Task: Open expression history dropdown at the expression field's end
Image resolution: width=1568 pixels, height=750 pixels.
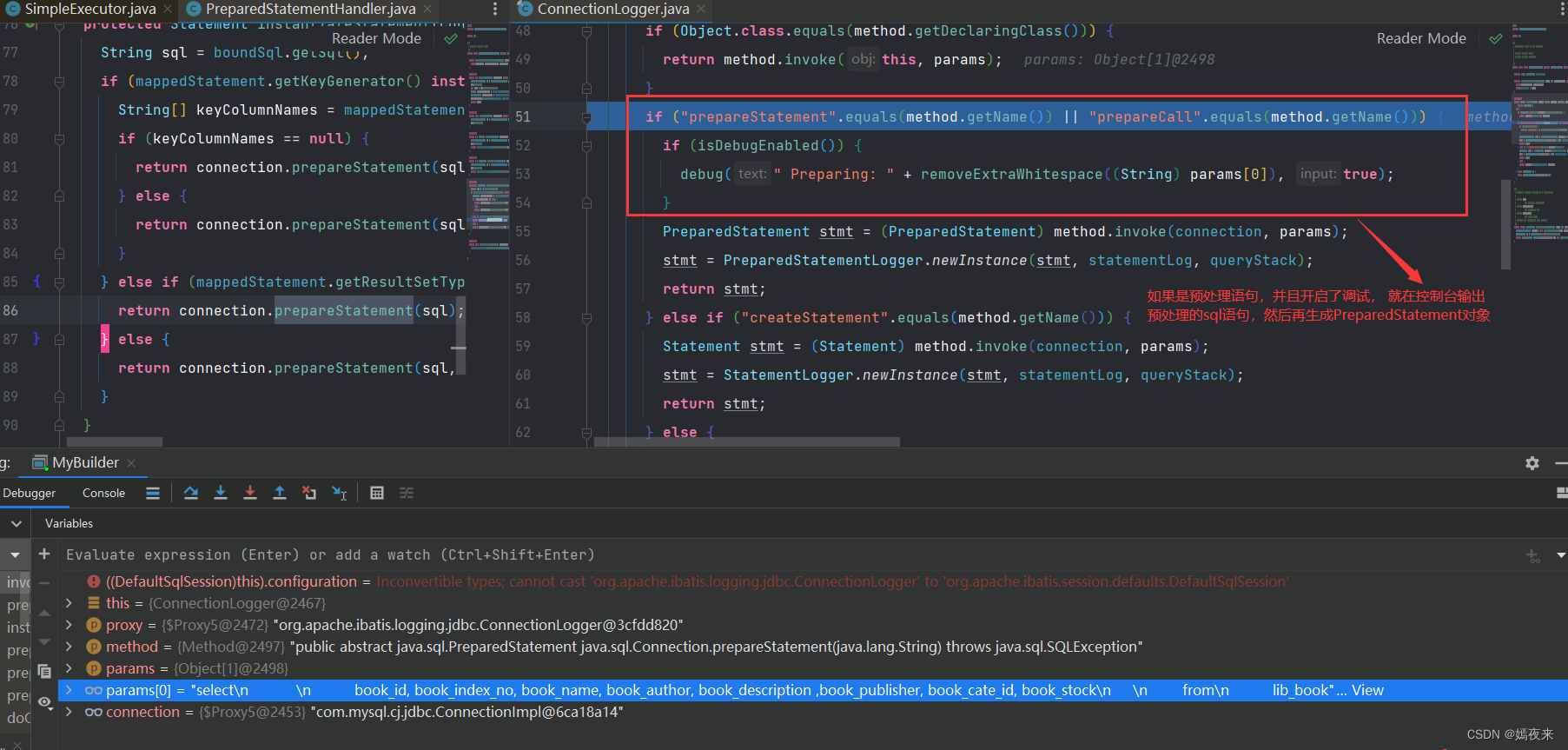Action: [1560, 554]
